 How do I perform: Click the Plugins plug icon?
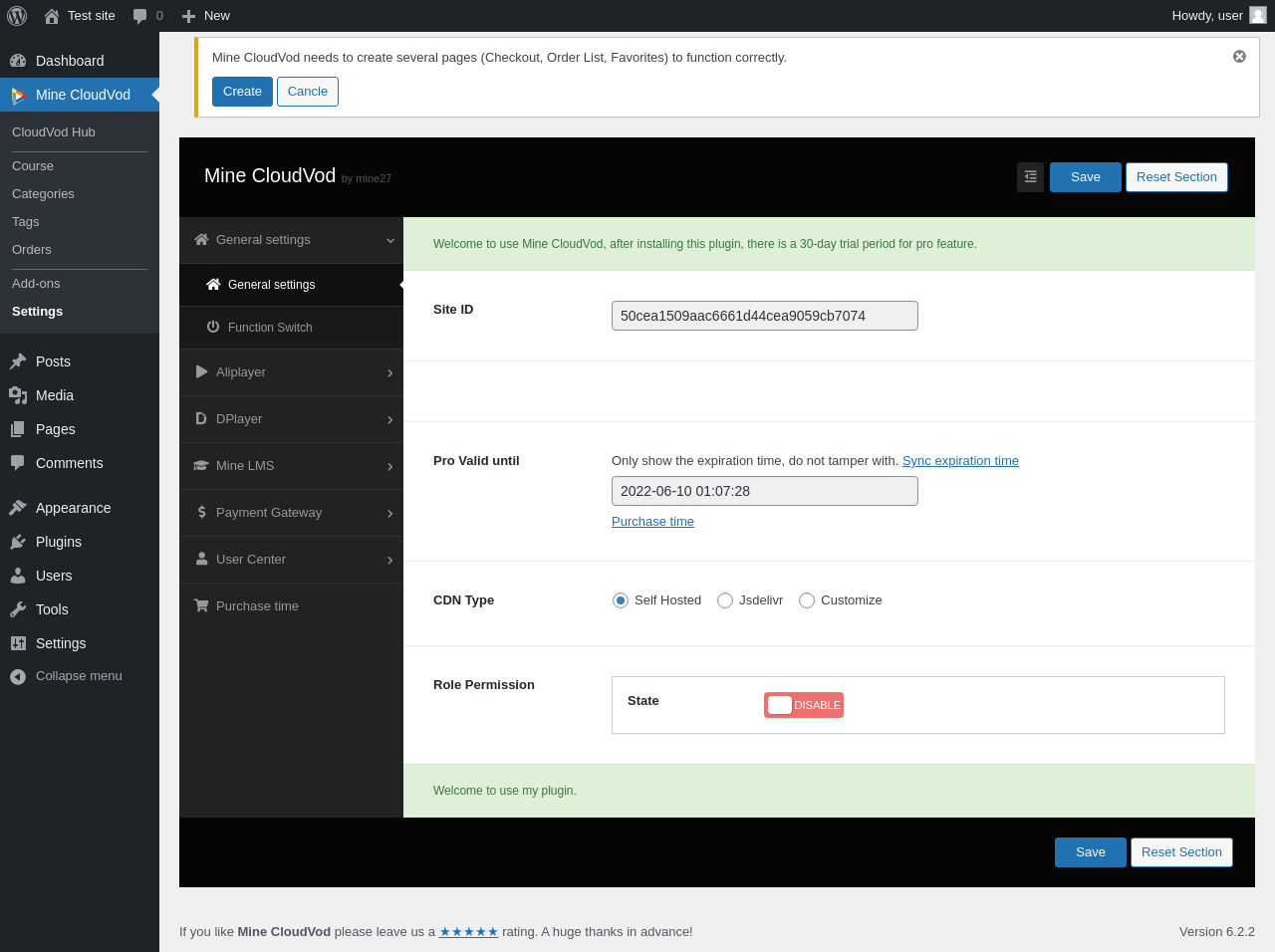pyautogui.click(x=18, y=542)
